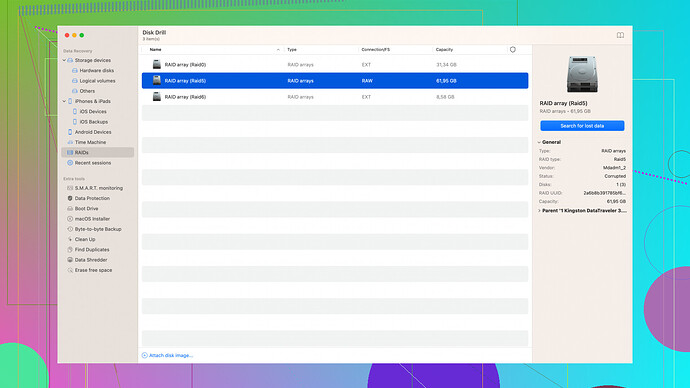The width and height of the screenshot is (690, 388).
Task: Click the green full-screen window button
Action: point(82,35)
